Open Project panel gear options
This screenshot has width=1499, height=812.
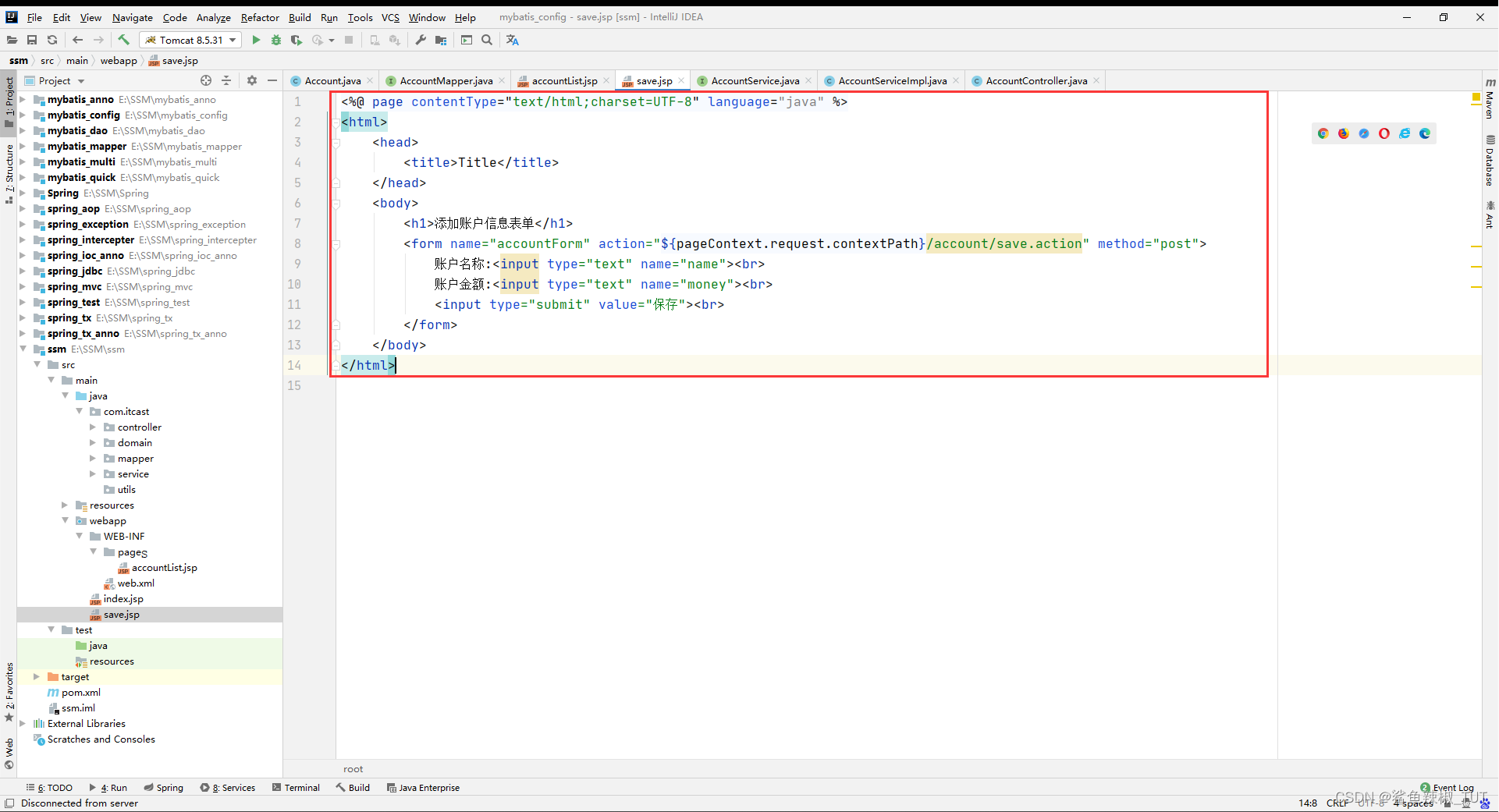pos(252,80)
